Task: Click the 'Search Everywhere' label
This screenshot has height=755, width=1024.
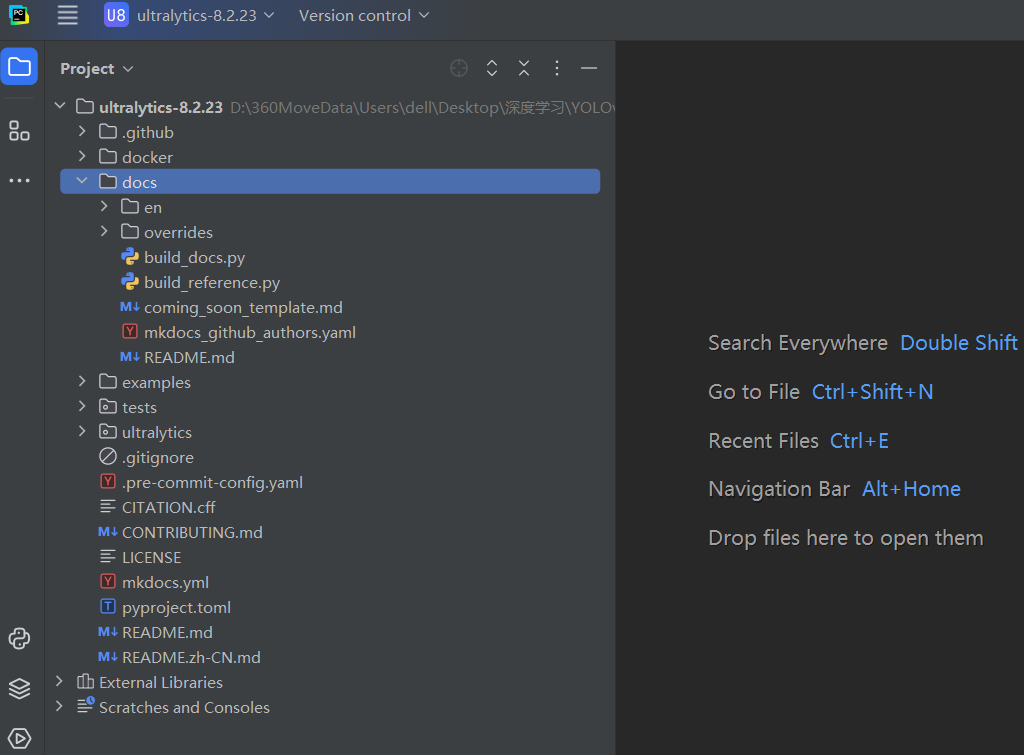Action: point(798,343)
